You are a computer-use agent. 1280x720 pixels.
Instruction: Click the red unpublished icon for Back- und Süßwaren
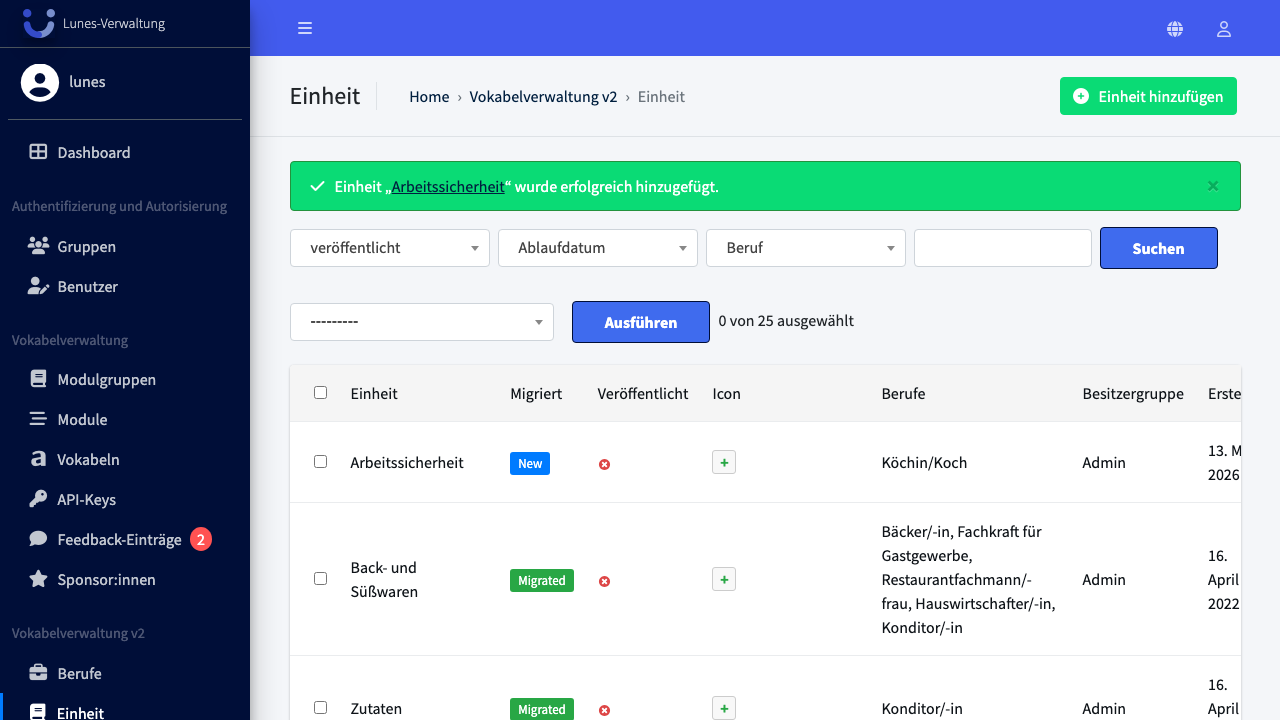pyautogui.click(x=604, y=581)
